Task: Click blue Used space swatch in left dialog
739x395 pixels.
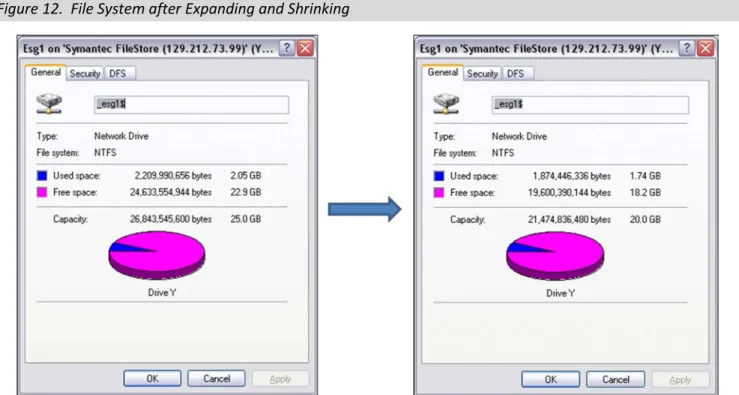Action: point(42,176)
